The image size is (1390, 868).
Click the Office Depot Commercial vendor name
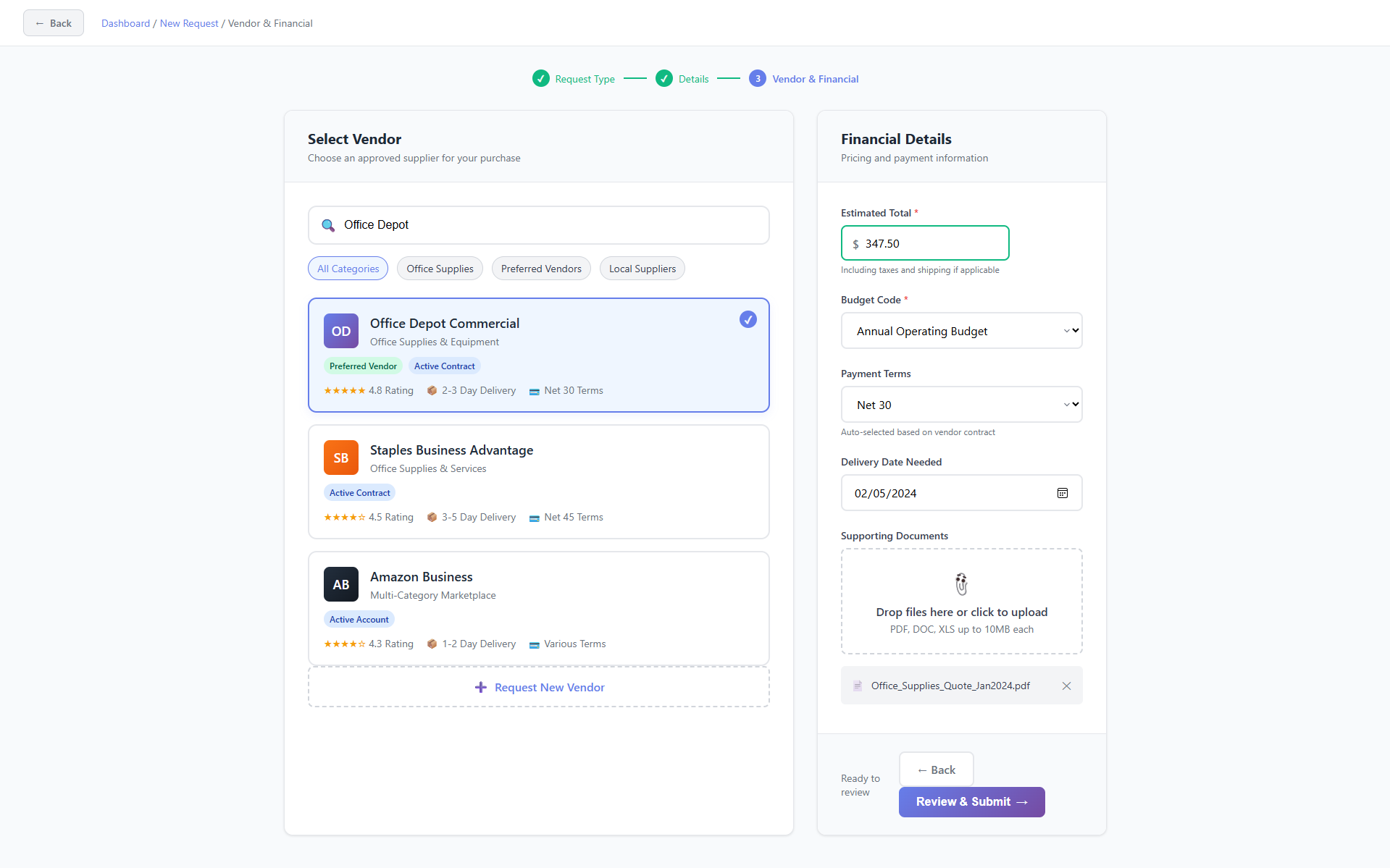(x=445, y=324)
